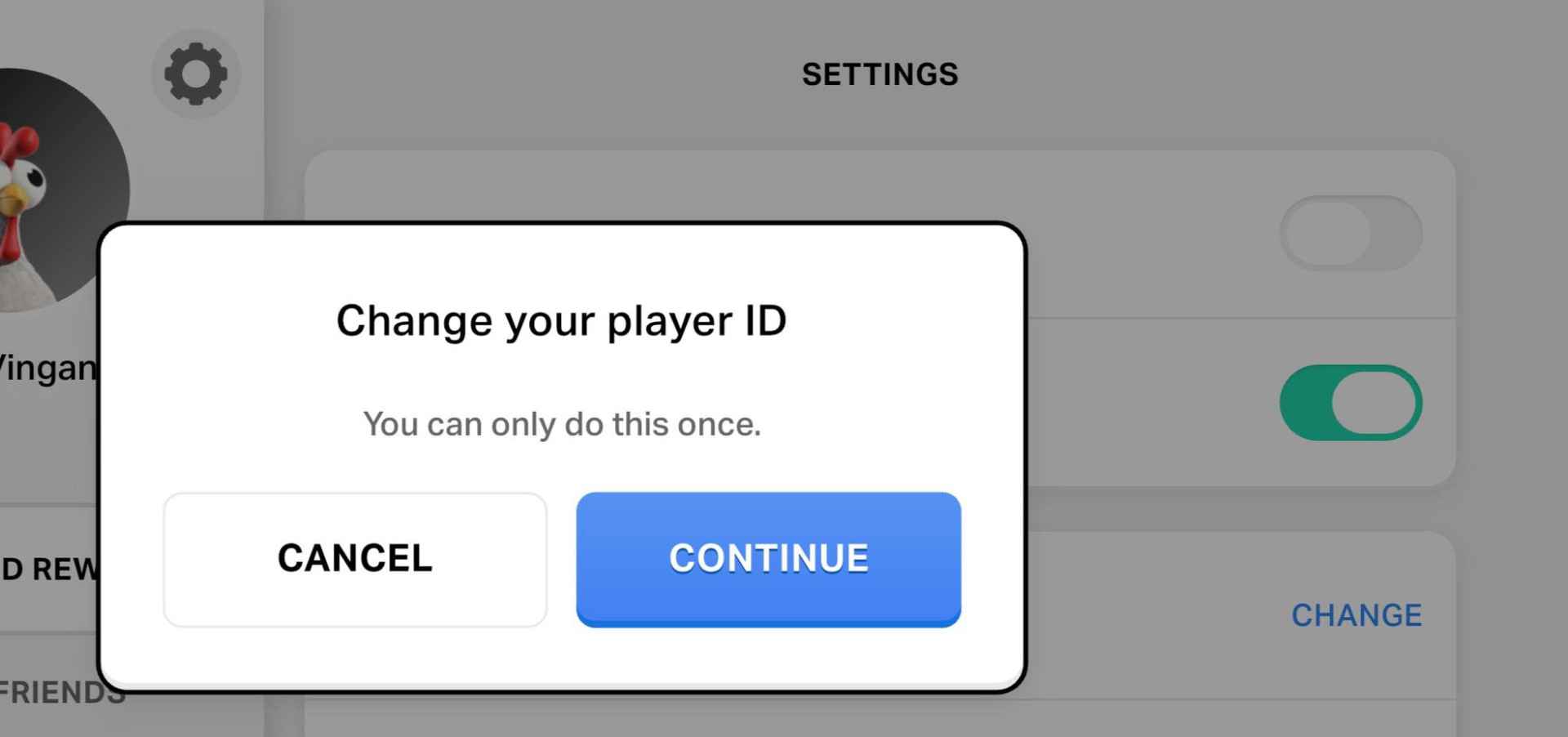1568x737 pixels.
Task: Click the "Change your player ID" dialog title
Action: [x=561, y=320]
